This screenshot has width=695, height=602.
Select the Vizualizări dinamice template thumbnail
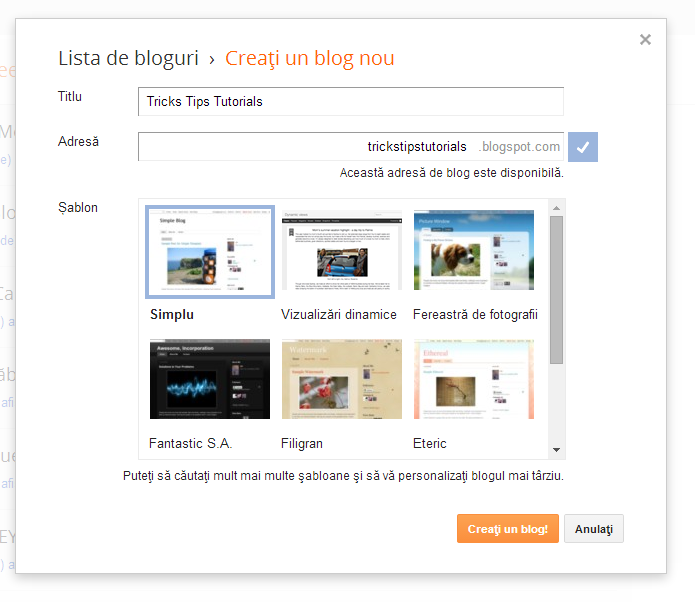[x=342, y=250]
